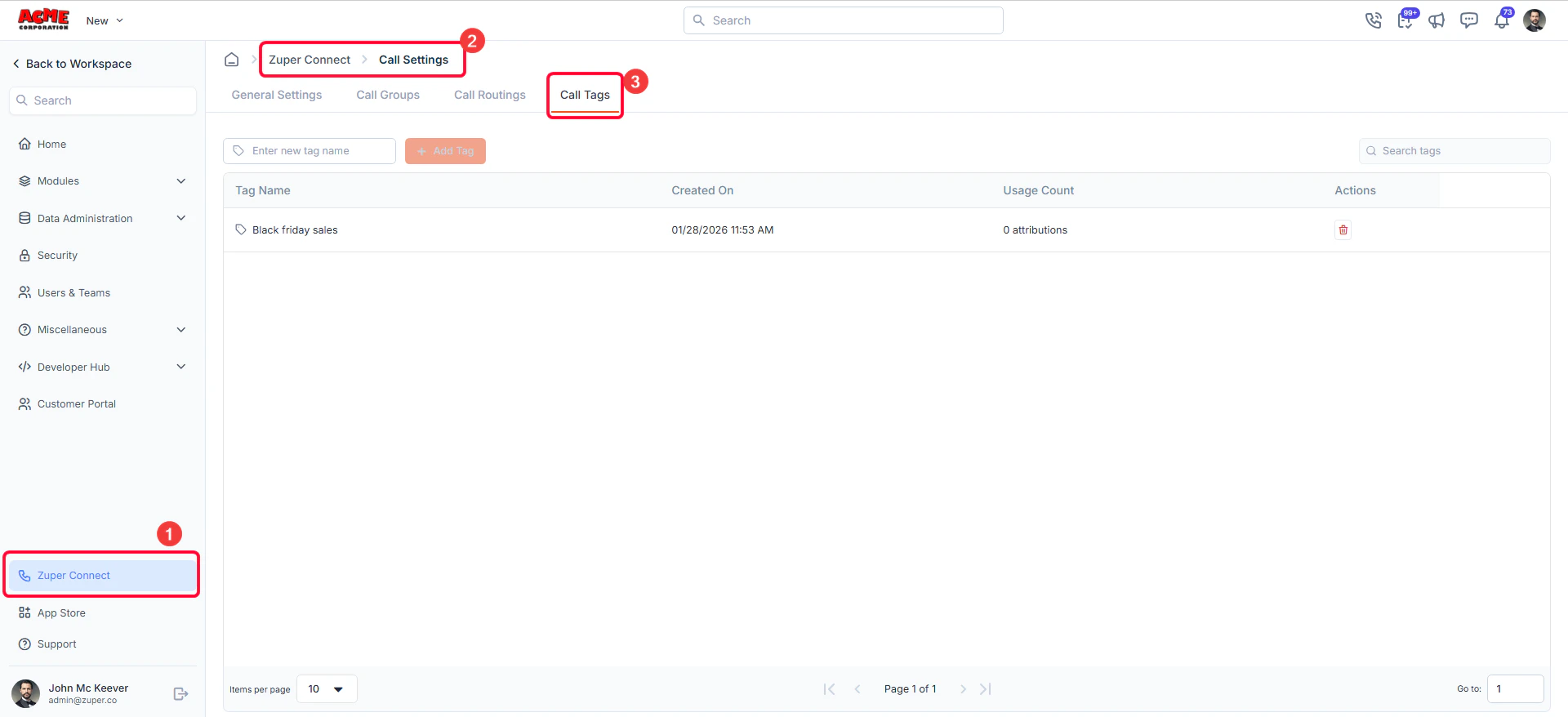This screenshot has width=1568, height=717.
Task: Click the Page 1 of 1 indicator
Action: [911, 689]
